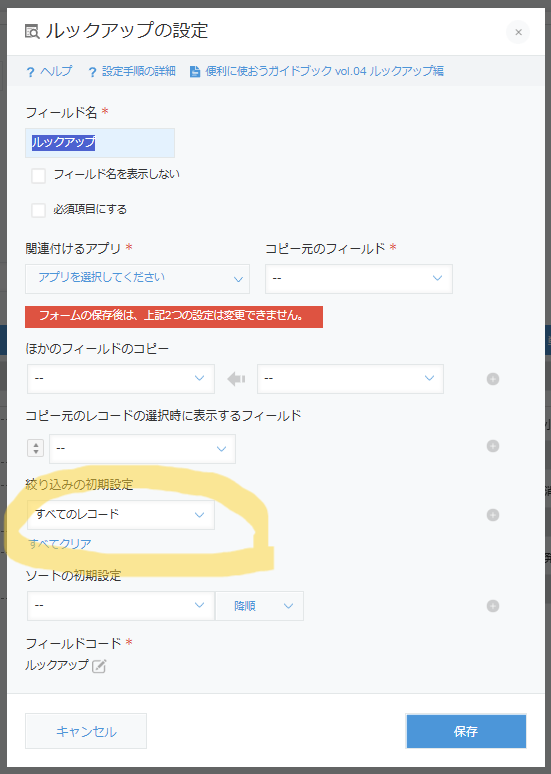Viewport: 551px width, 774px height.
Task: Click the キャンセル button
Action: click(x=86, y=731)
